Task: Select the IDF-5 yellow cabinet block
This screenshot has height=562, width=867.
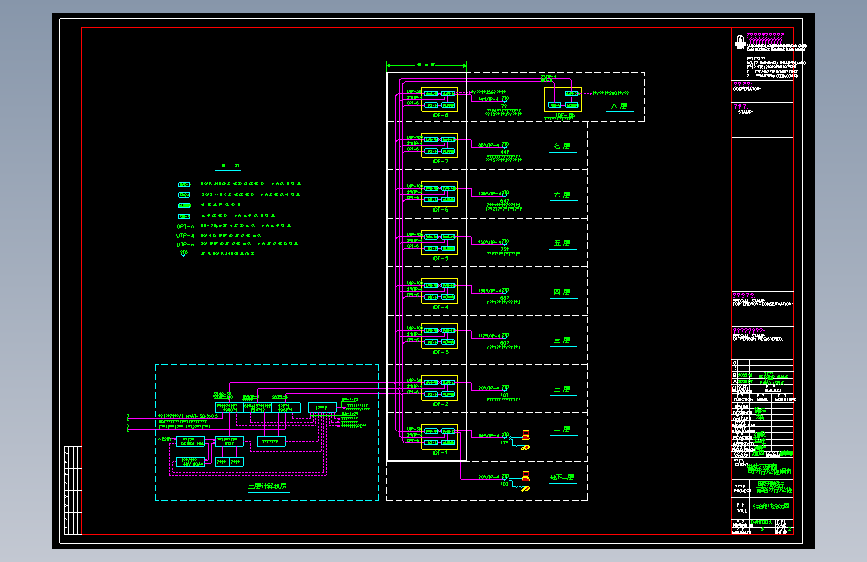Action: tap(440, 242)
